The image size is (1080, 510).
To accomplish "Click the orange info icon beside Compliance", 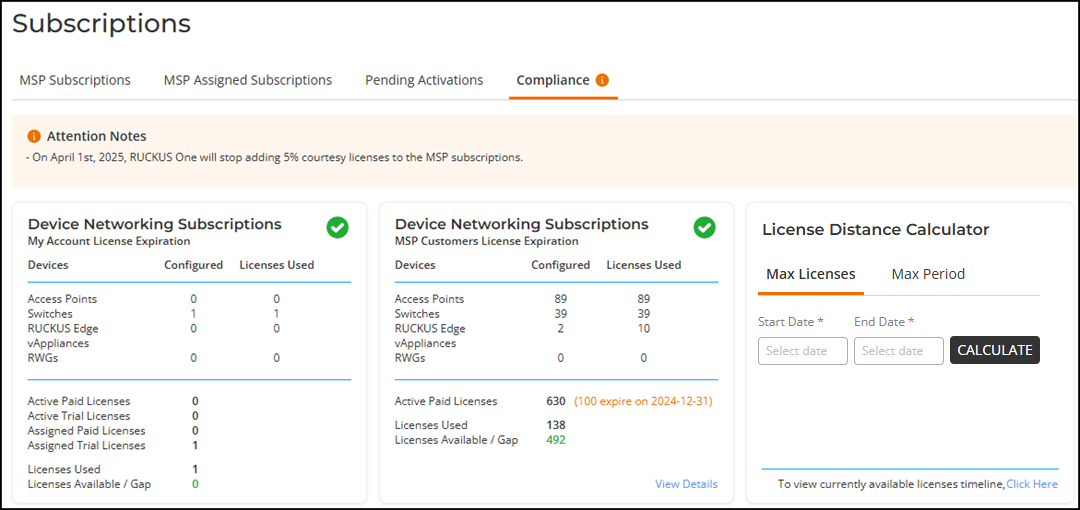I will pyautogui.click(x=602, y=80).
